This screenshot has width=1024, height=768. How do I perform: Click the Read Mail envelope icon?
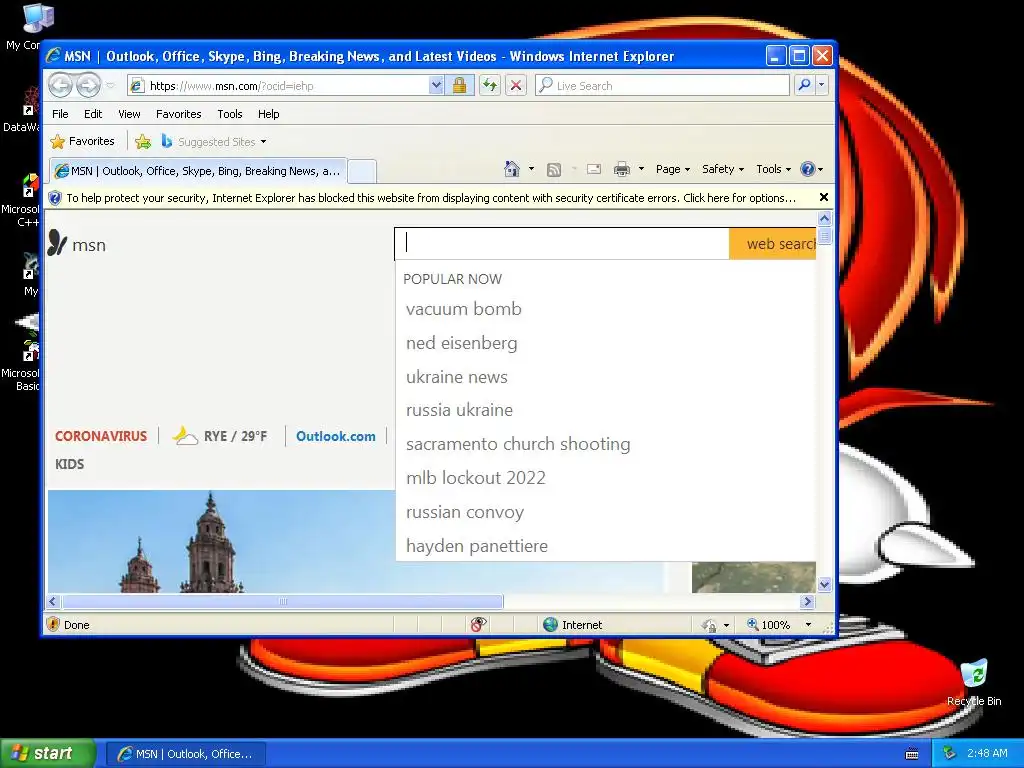594,169
